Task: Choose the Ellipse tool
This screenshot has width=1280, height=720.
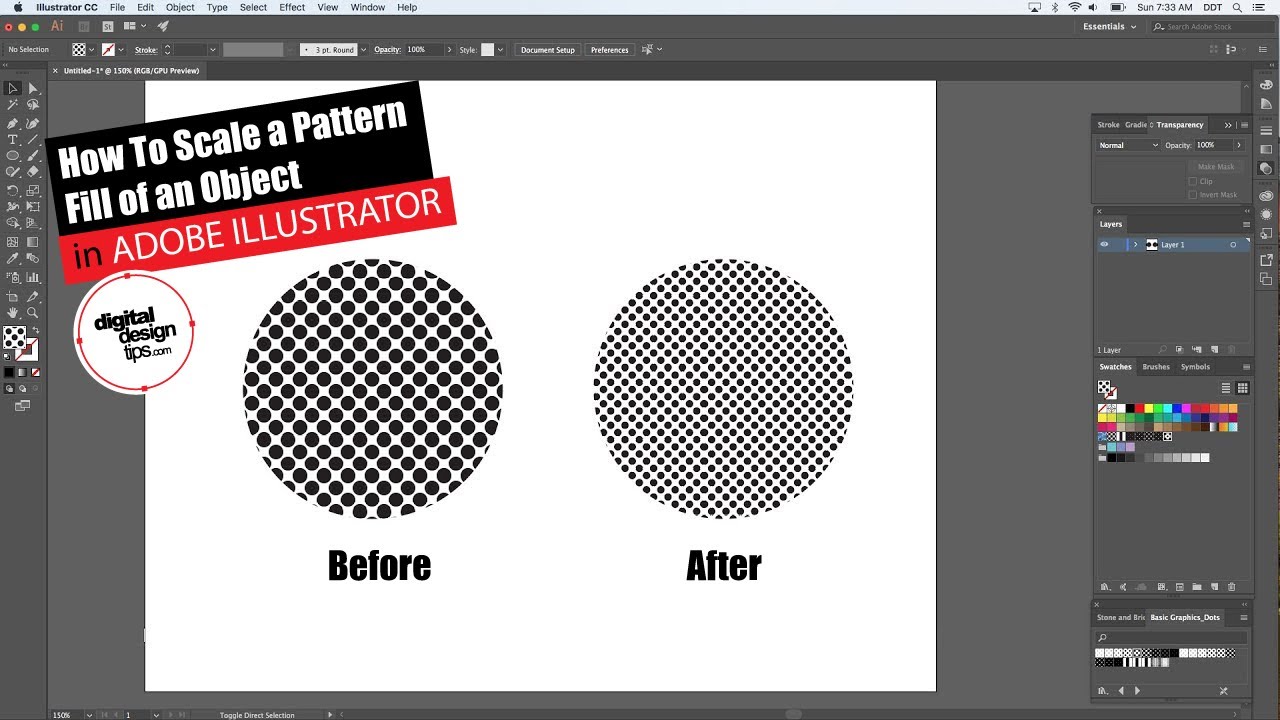Action: point(12,156)
